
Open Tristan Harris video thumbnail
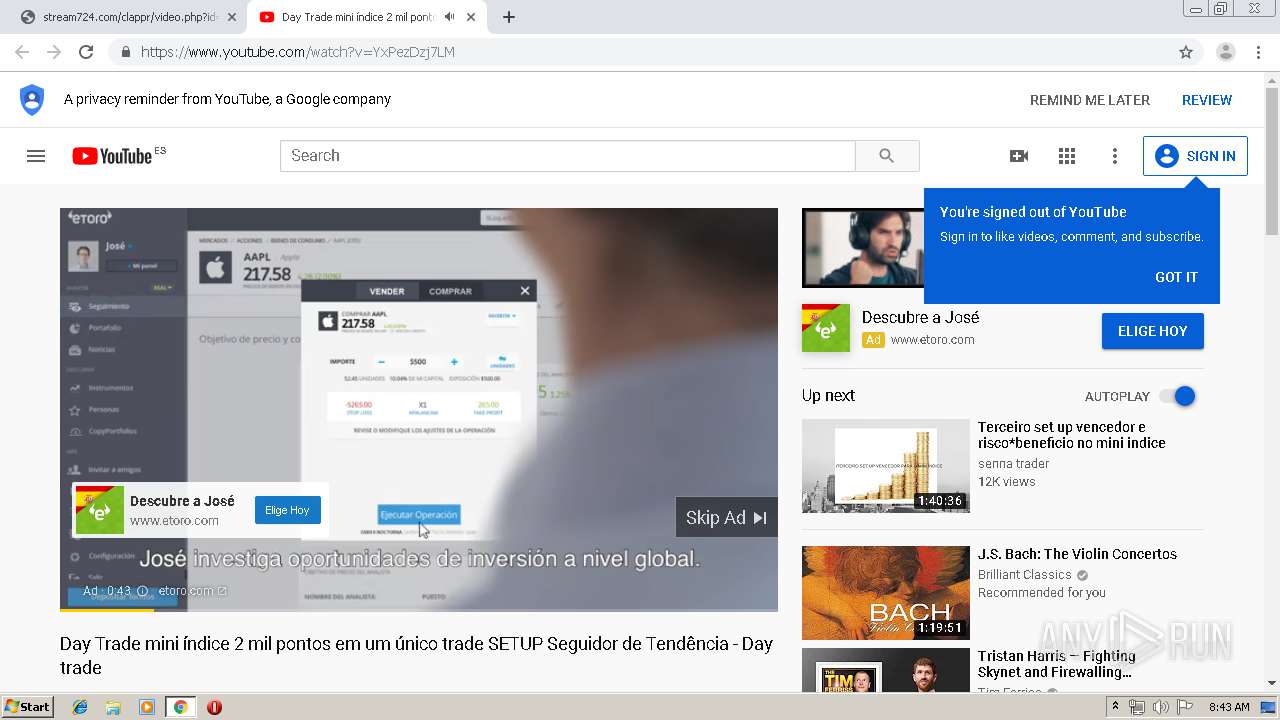pos(886,671)
